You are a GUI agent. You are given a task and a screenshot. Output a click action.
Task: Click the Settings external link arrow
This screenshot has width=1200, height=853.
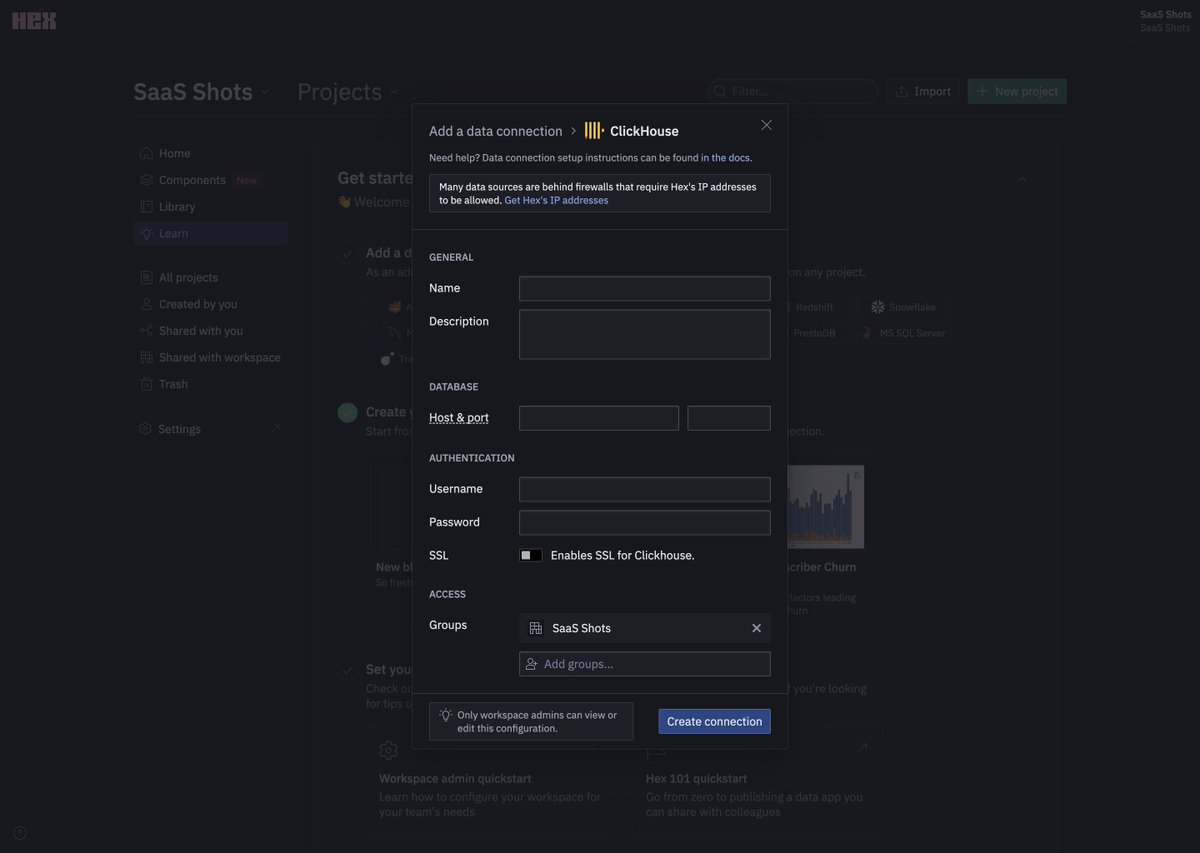[275, 429]
